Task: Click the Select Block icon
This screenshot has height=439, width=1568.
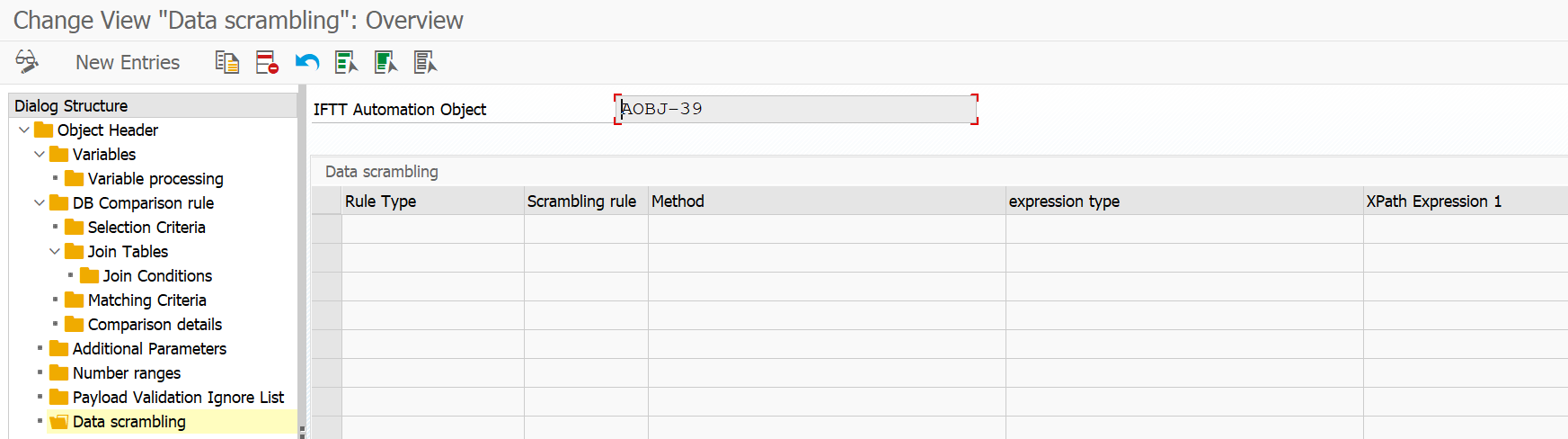Action: tap(385, 62)
